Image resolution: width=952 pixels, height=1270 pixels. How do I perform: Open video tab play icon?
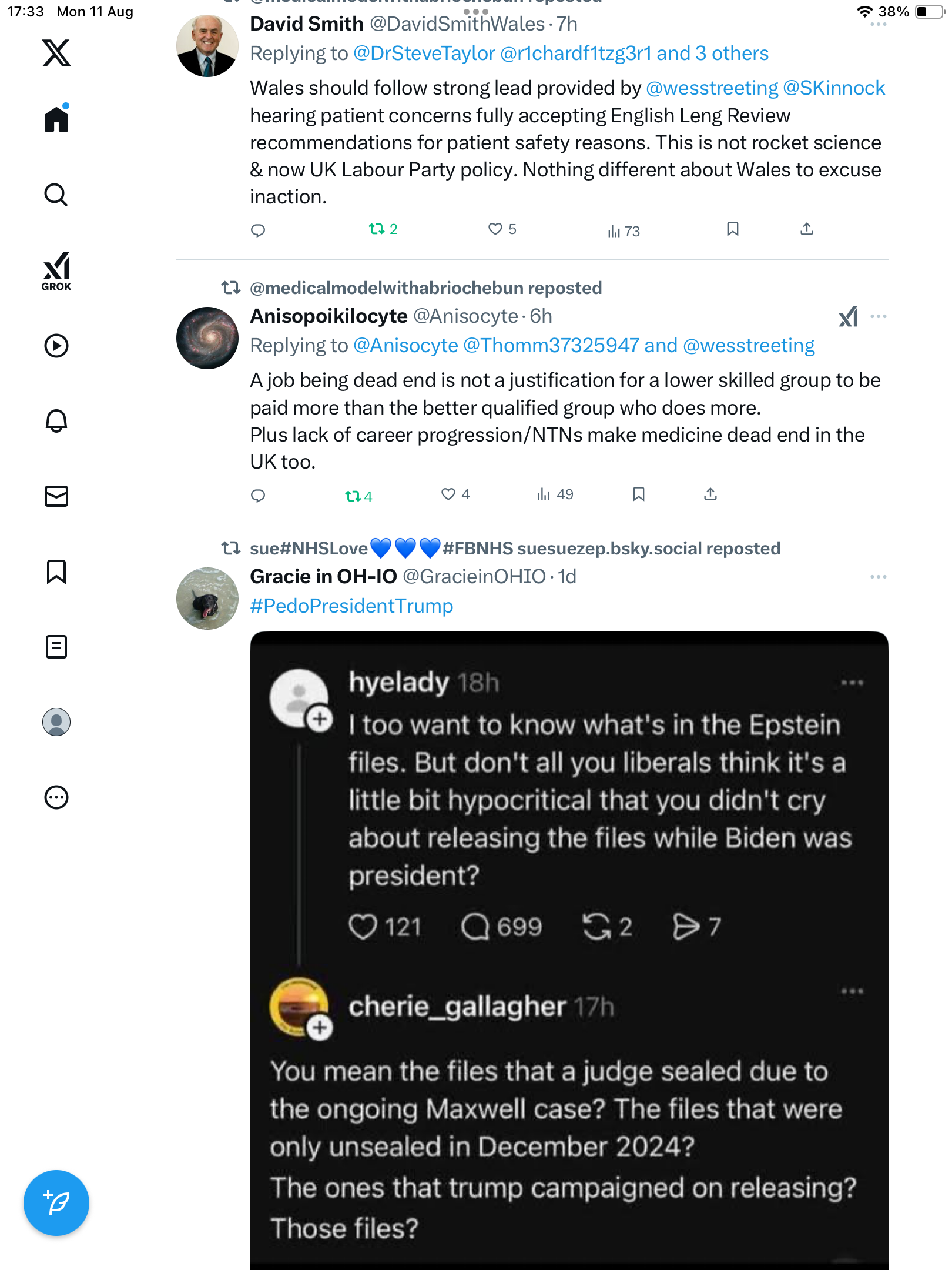click(56, 345)
